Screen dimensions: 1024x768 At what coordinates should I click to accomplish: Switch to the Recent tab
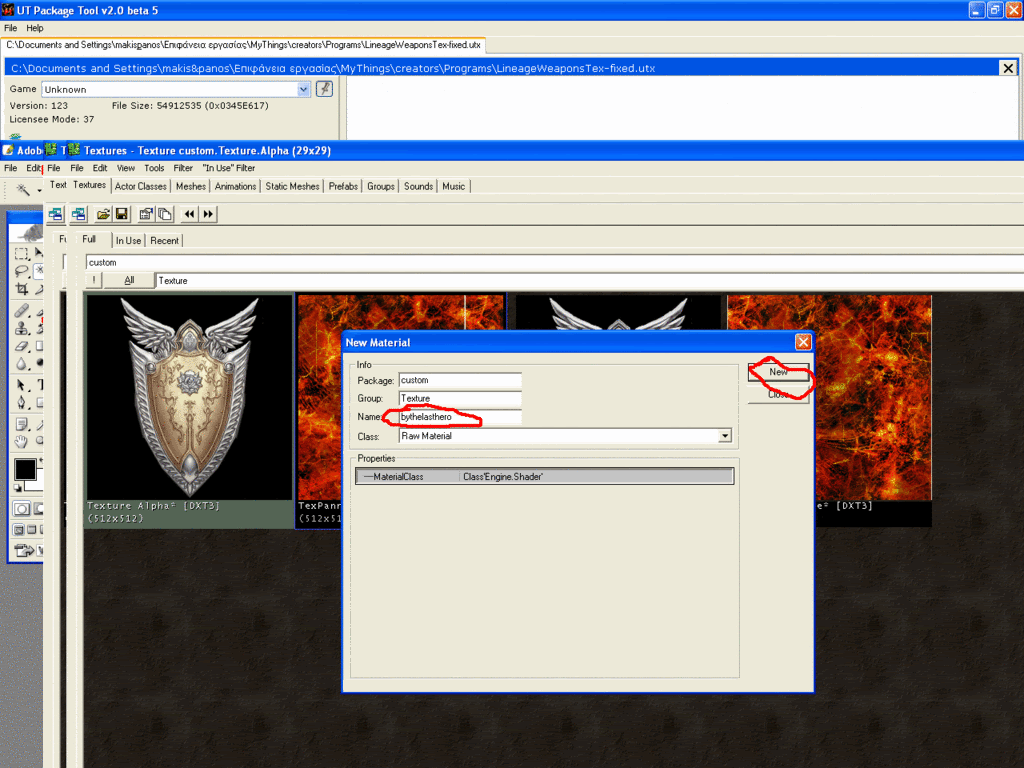pos(165,241)
